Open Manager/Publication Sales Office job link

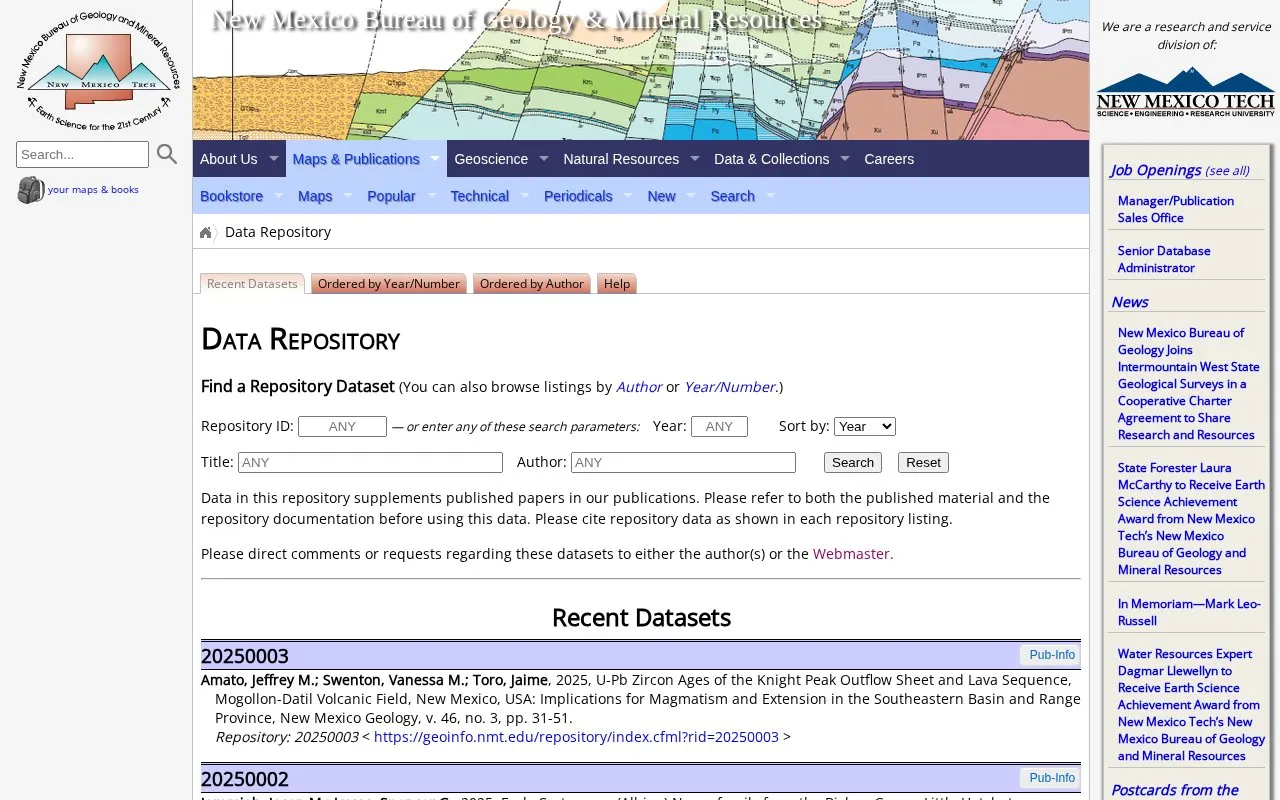tap(1176, 209)
